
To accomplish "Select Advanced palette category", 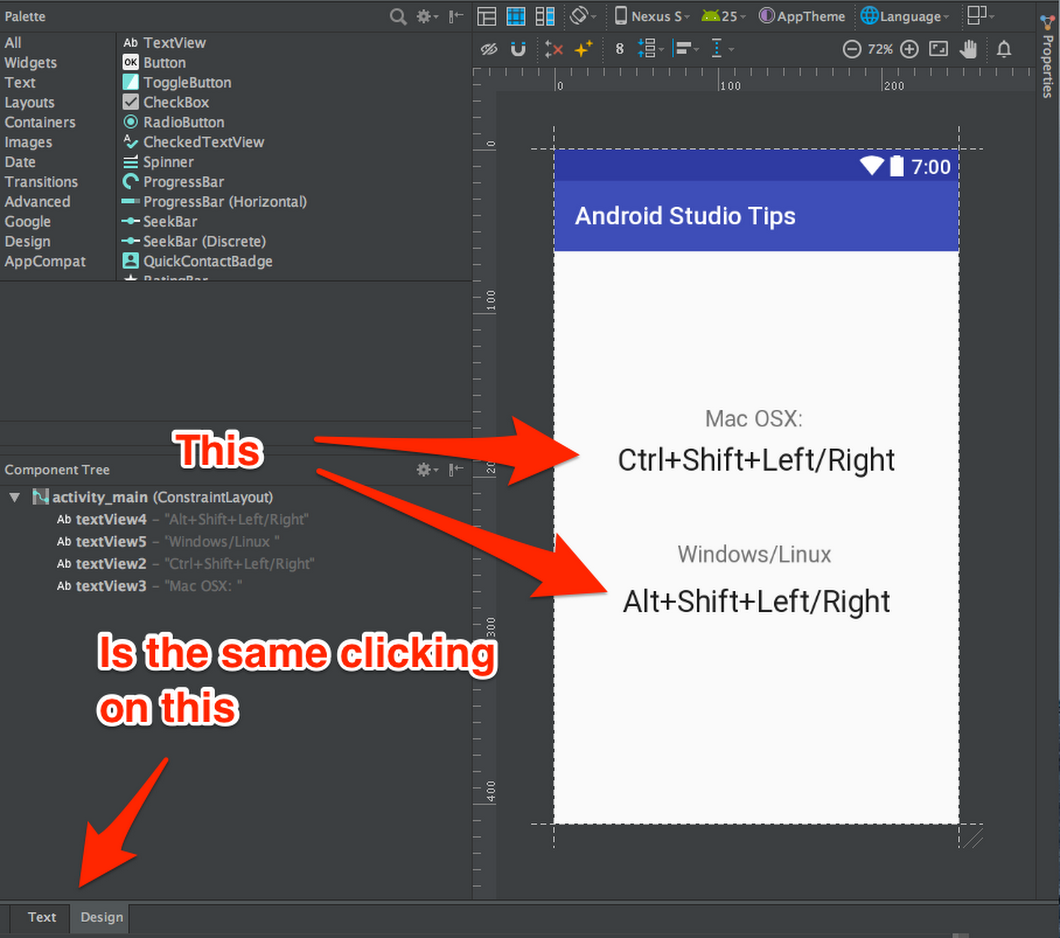I will point(37,201).
